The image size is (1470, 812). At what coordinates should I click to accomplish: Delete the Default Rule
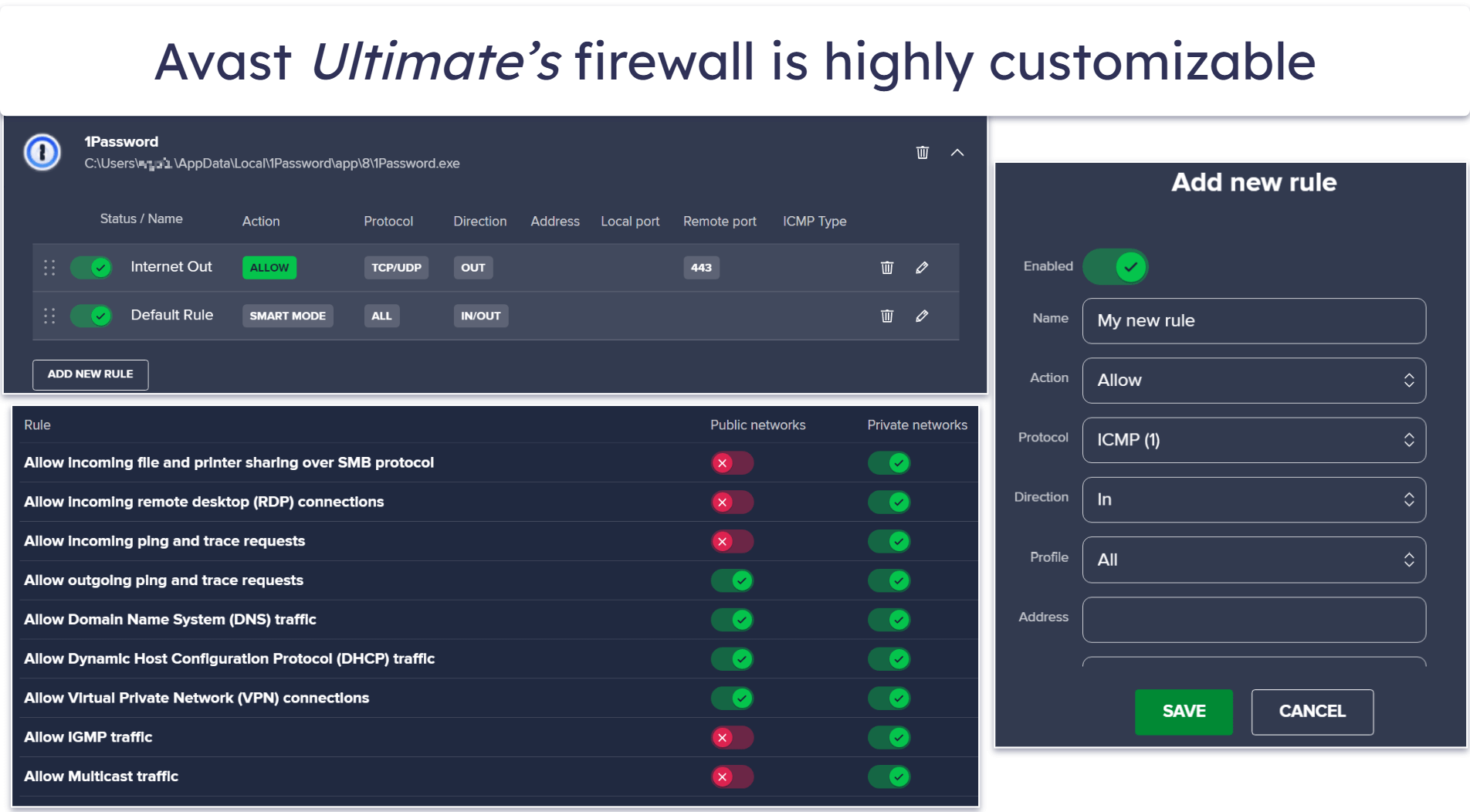coord(886,316)
